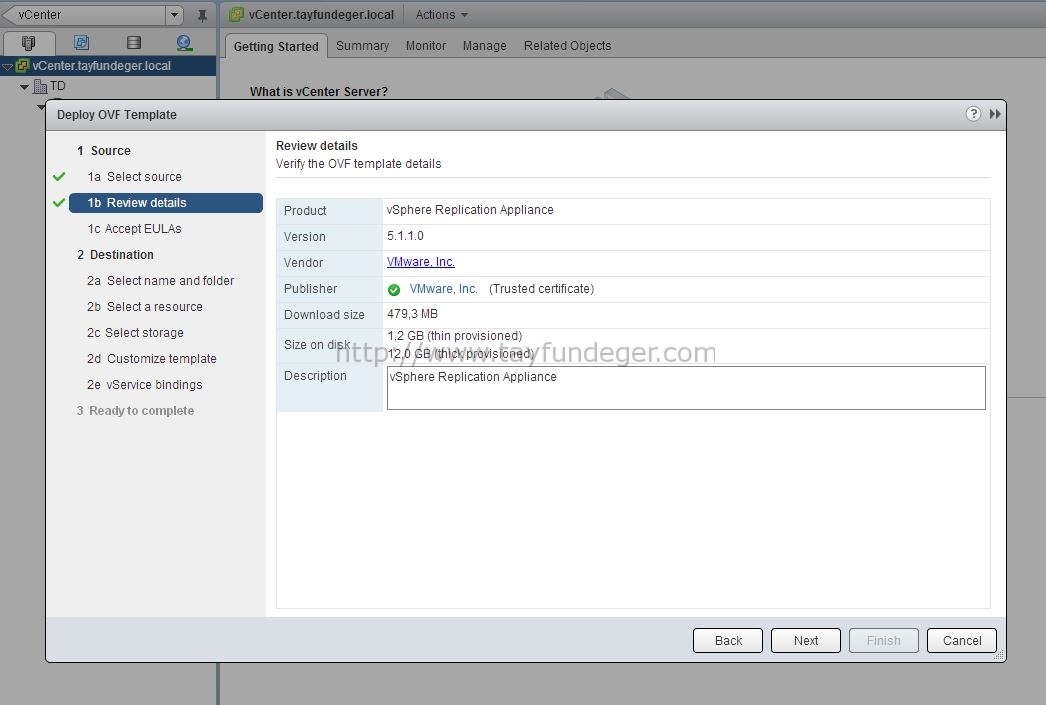This screenshot has width=1046, height=705.
Task: Click the 'What is vCenter Server?' heading
Action: (x=319, y=91)
